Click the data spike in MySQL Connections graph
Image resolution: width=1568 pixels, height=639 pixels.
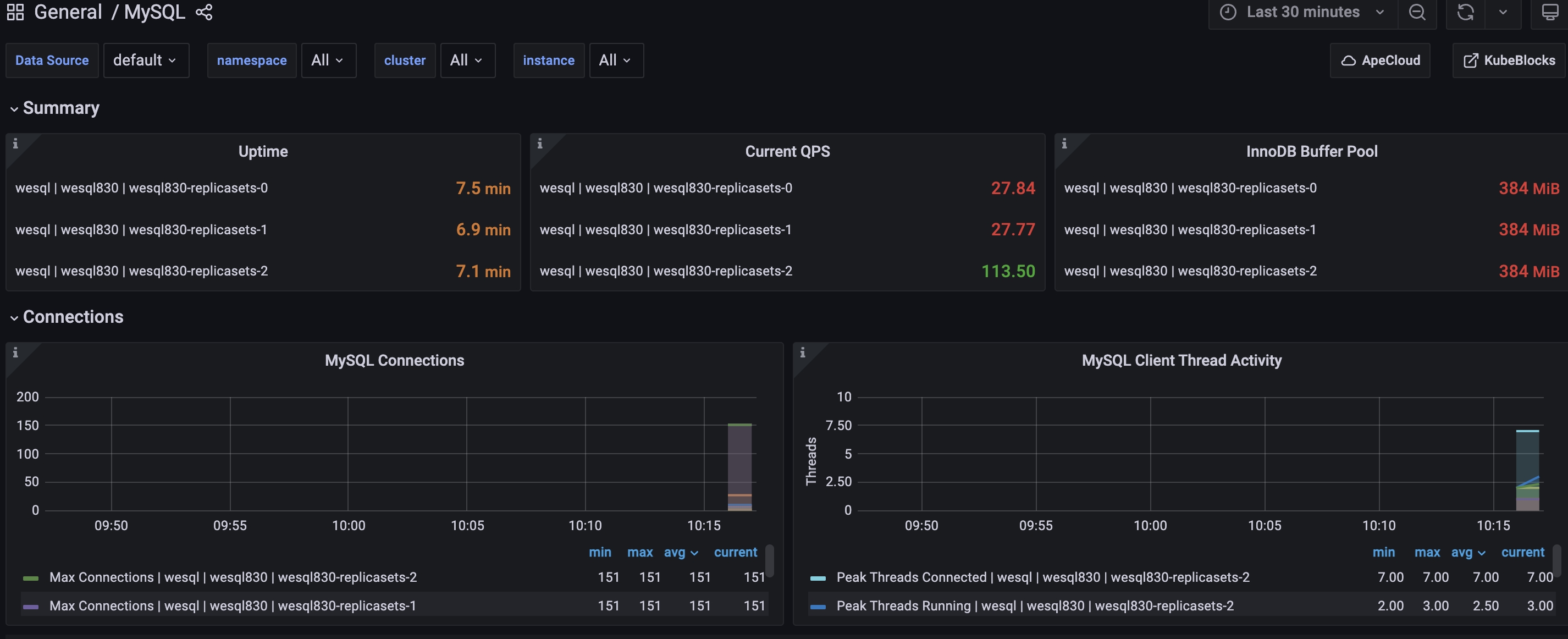click(739, 467)
